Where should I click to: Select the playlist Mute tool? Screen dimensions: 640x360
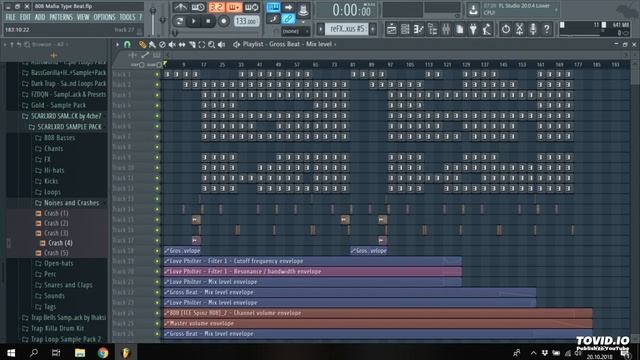click(x=172, y=44)
